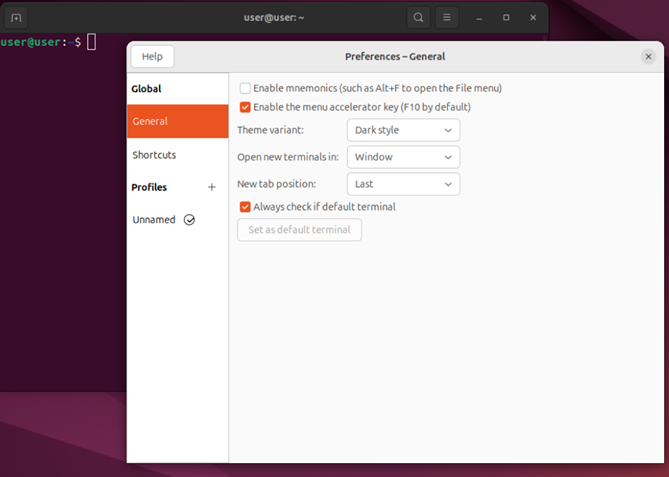
Task: Click the default profile checkmark beside Unnamed
Action: (189, 220)
